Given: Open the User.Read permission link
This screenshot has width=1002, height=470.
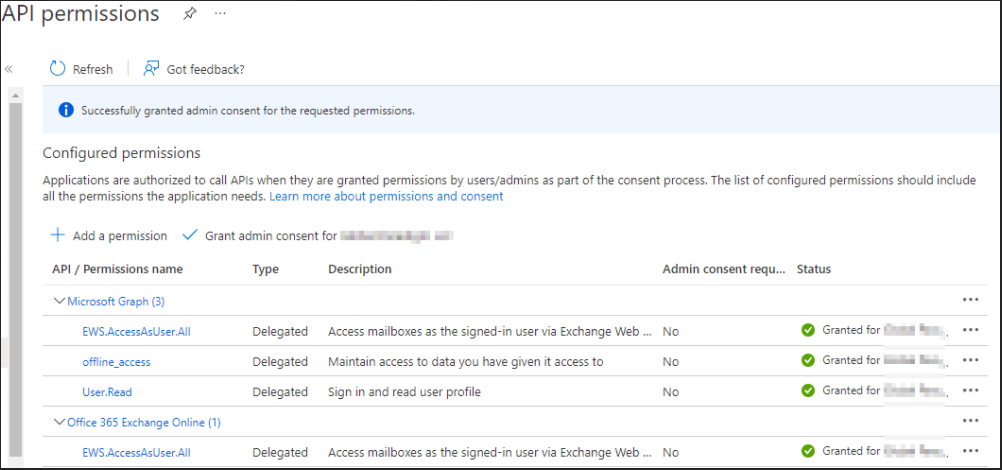Looking at the screenshot, I should pyautogui.click(x=108, y=392).
